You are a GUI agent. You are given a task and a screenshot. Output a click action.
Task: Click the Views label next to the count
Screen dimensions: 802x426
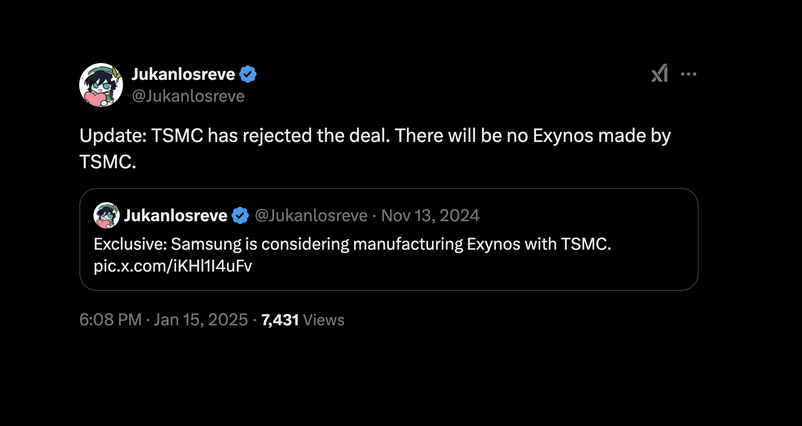click(x=323, y=320)
